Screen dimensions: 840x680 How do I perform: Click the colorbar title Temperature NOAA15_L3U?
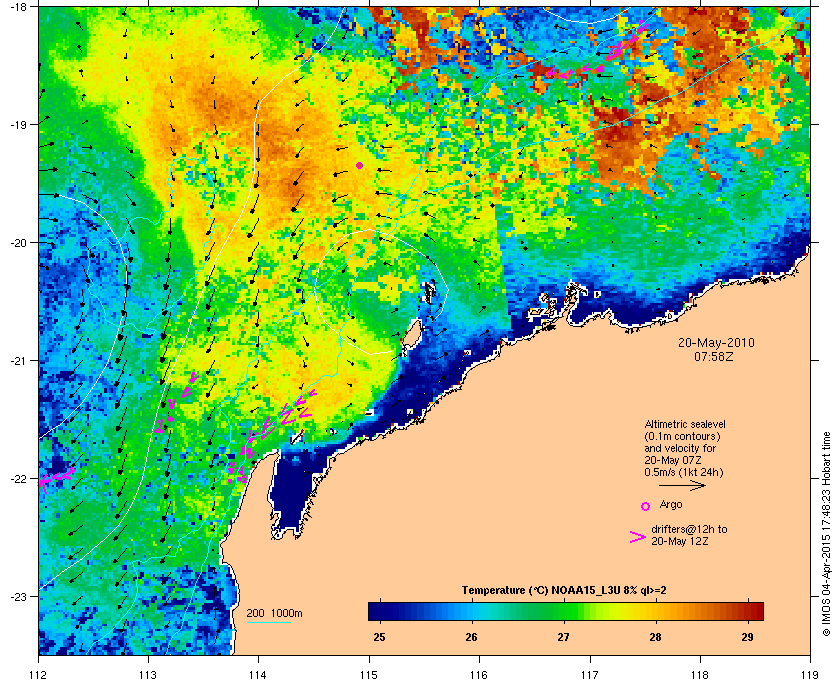pos(564,591)
